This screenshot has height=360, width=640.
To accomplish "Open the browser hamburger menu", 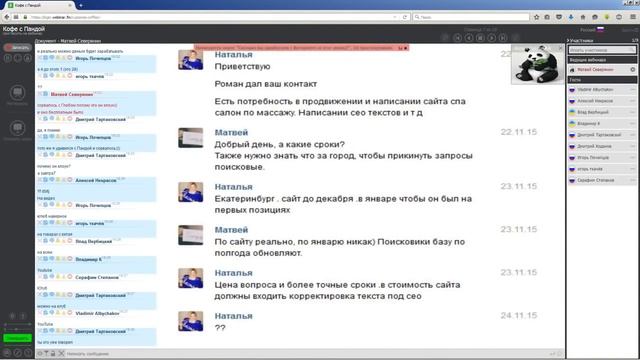I will tap(633, 17).
